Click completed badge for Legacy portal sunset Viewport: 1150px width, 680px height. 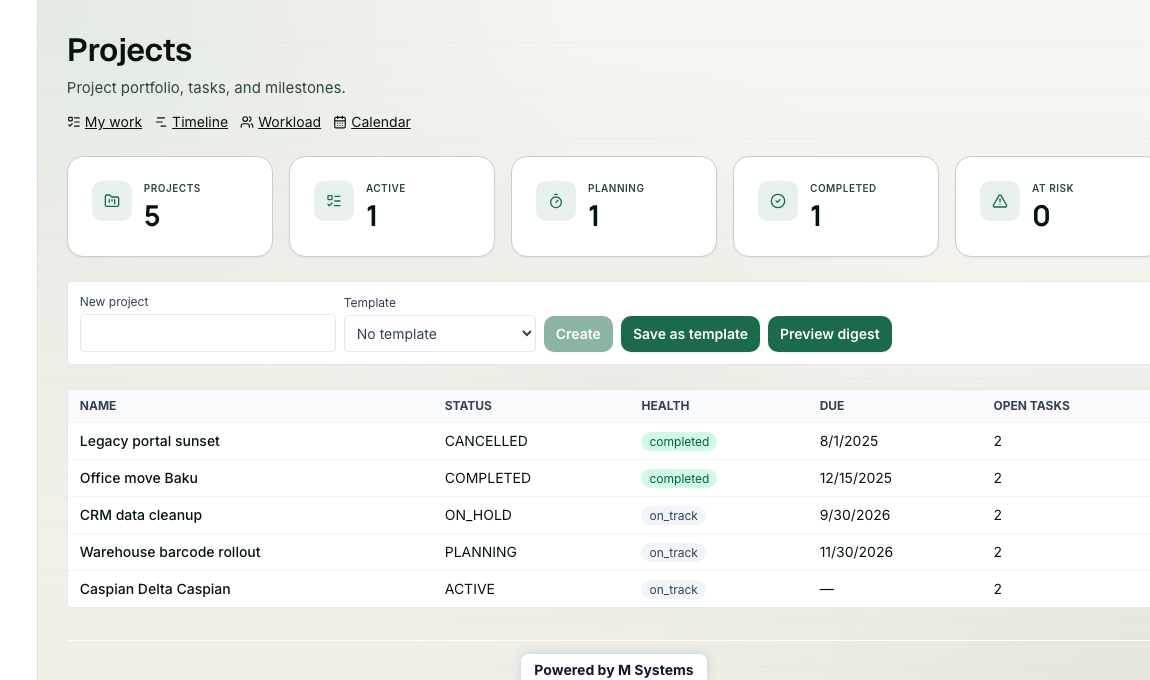(679, 442)
